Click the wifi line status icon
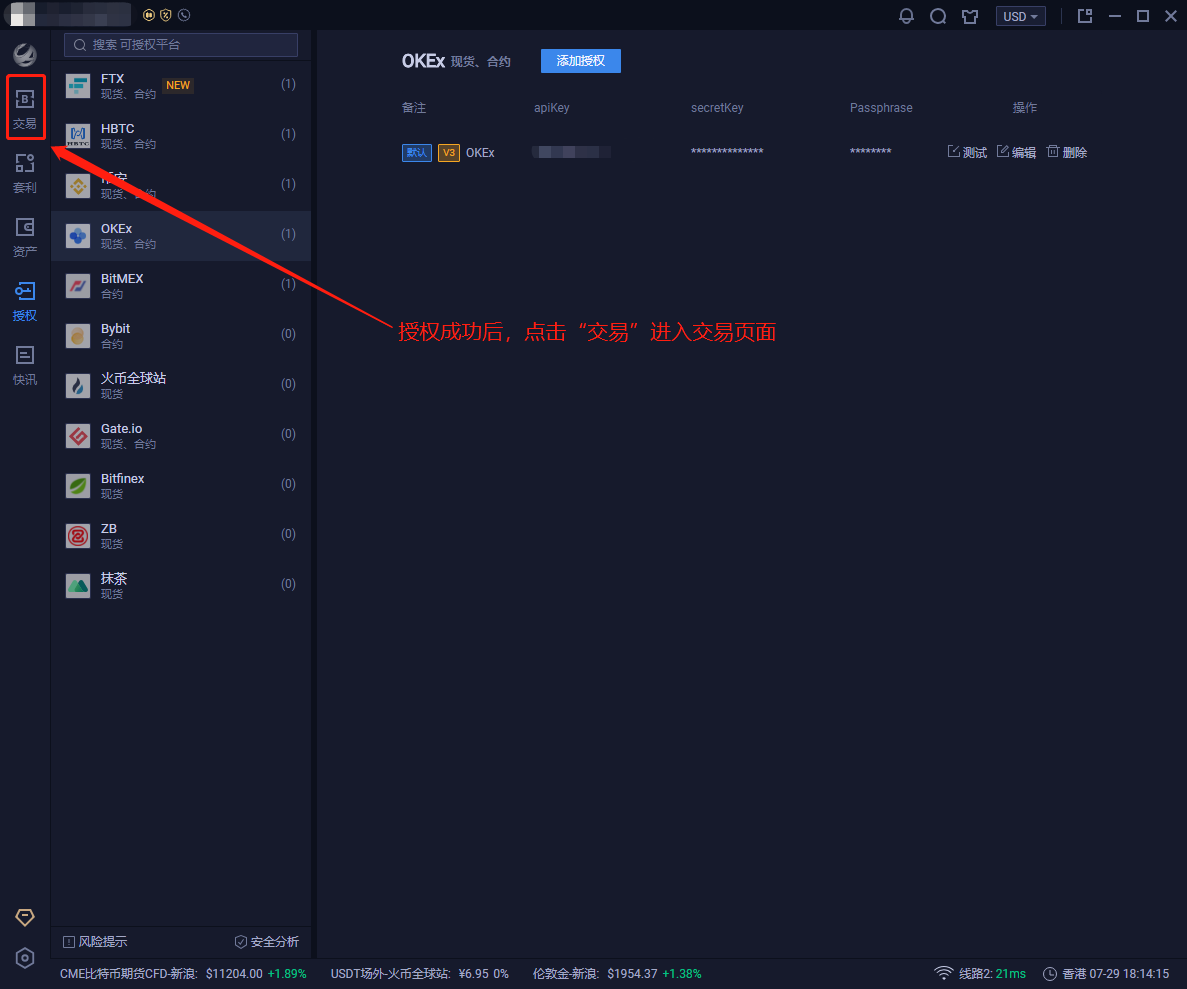Image resolution: width=1187 pixels, height=989 pixels. 943,973
